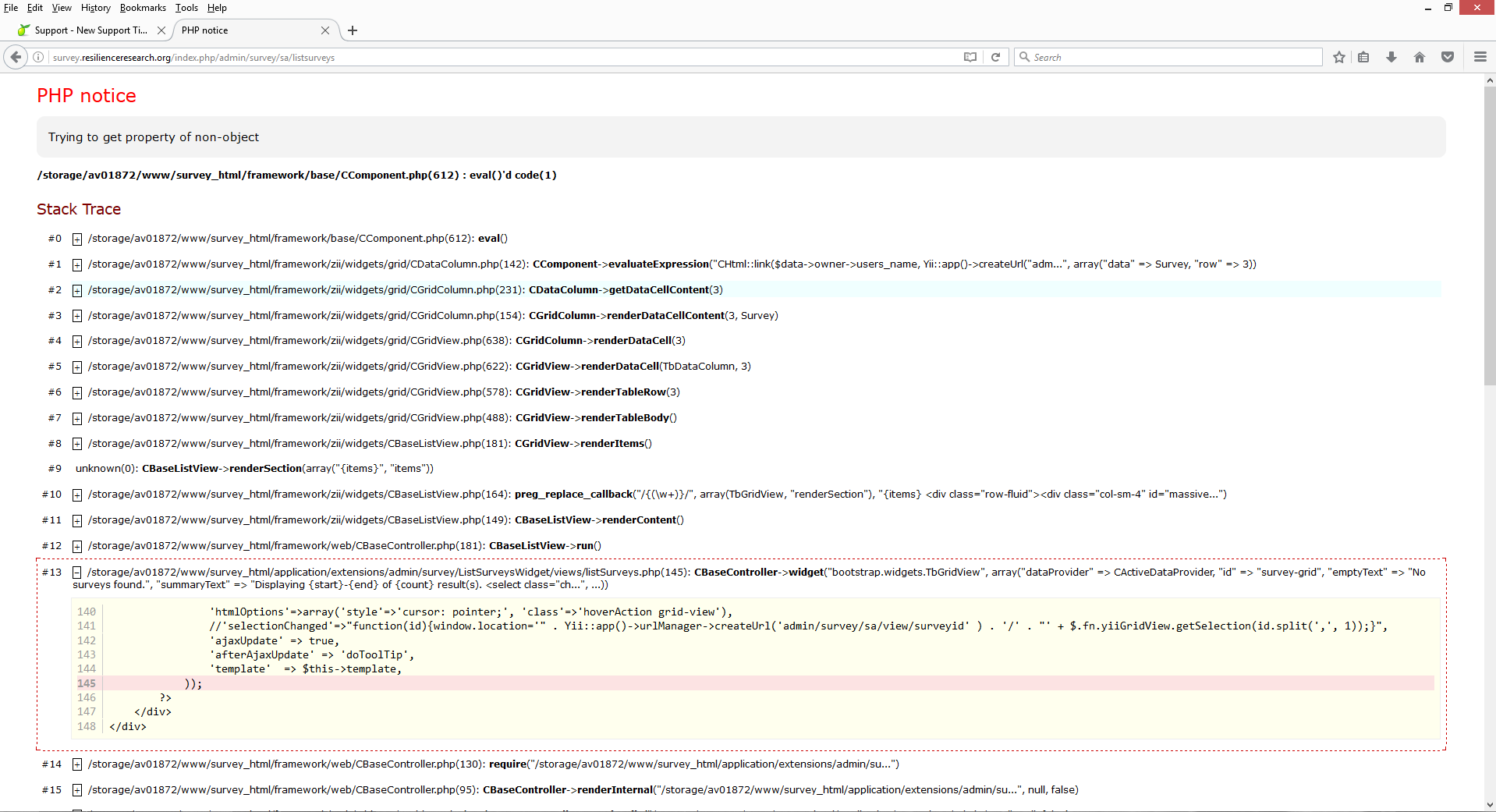This screenshot has height=812, width=1496.
Task: Expand stack trace entry #14 require
Action: point(77,764)
